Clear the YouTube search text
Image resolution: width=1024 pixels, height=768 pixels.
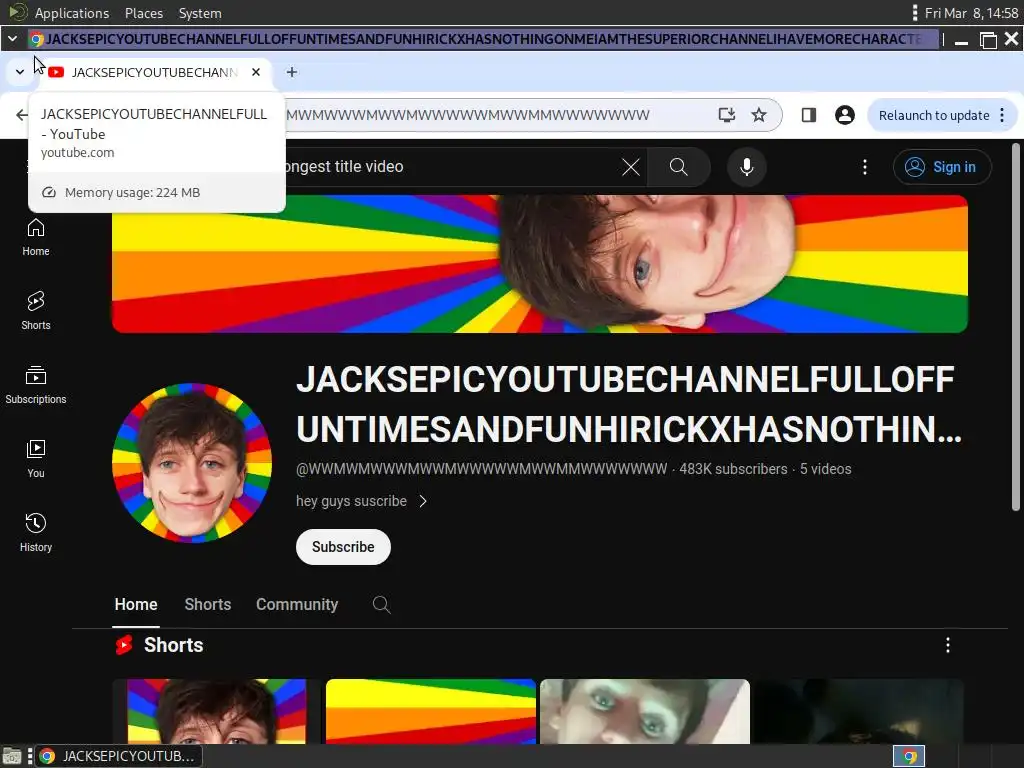(631, 167)
